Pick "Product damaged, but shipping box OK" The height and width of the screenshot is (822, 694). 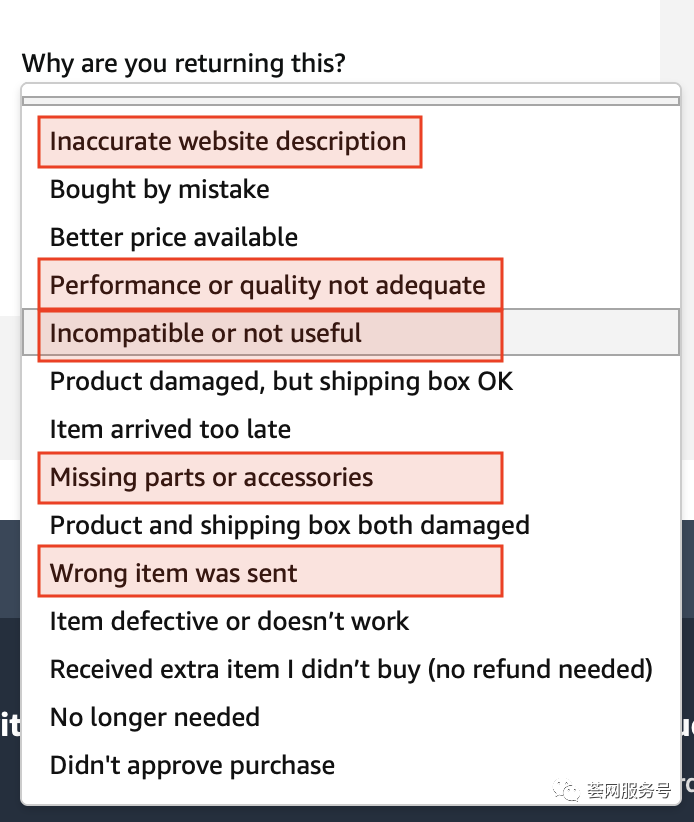281,381
